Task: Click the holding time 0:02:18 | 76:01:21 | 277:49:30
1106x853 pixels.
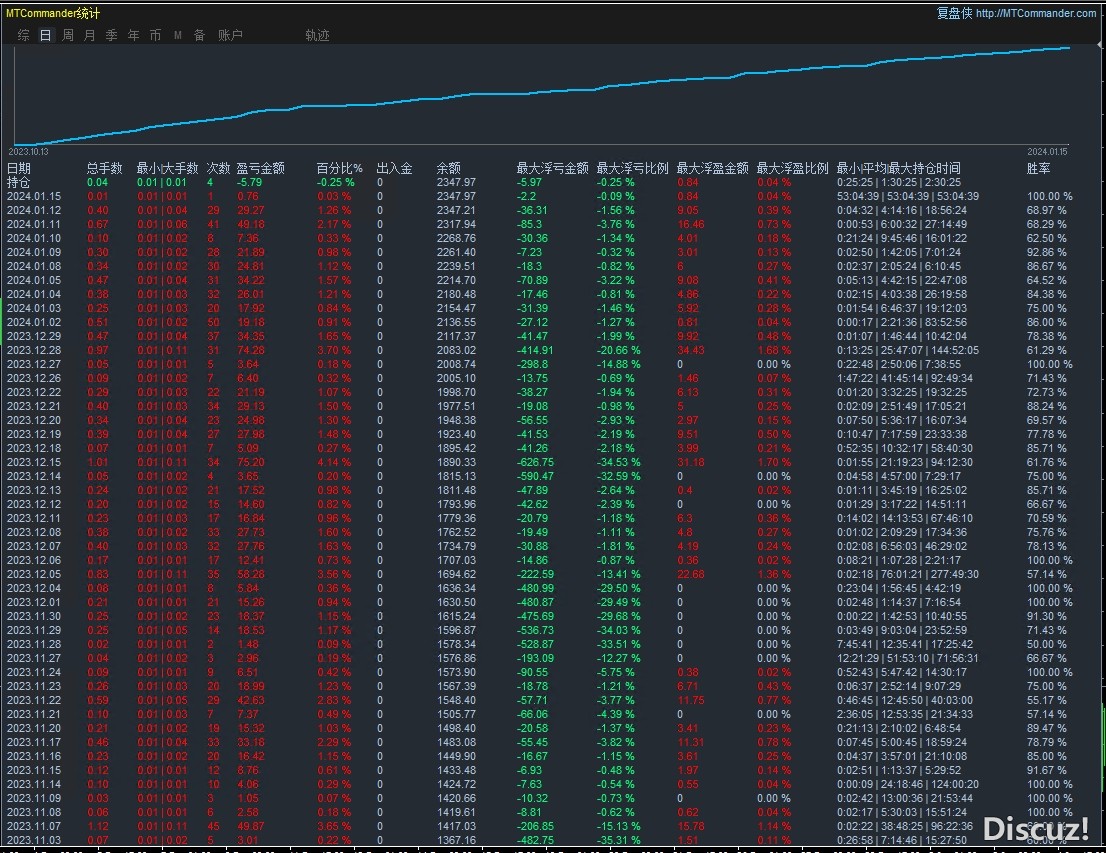Action: [908, 574]
